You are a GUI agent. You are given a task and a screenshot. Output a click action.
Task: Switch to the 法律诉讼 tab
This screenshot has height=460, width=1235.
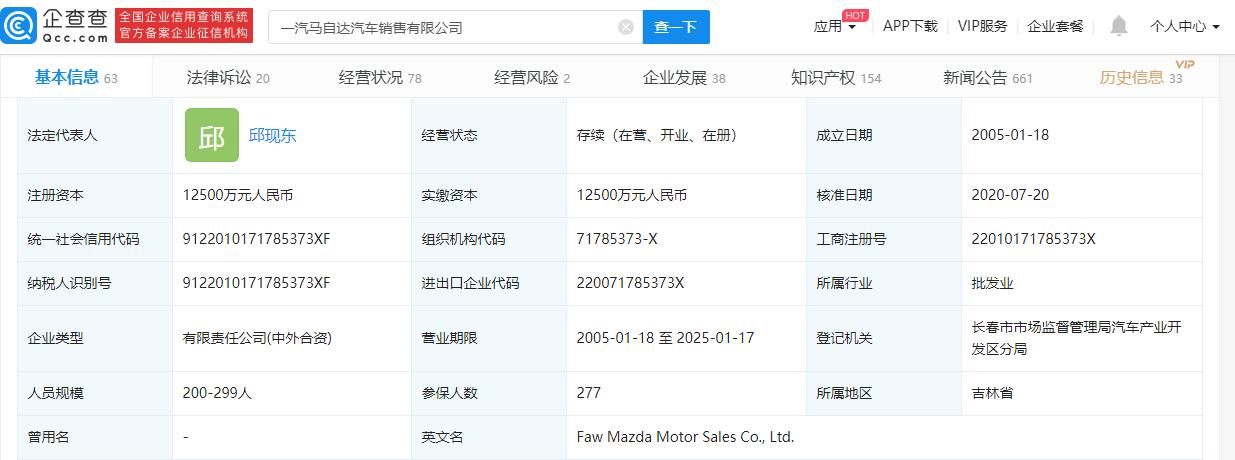pos(228,77)
